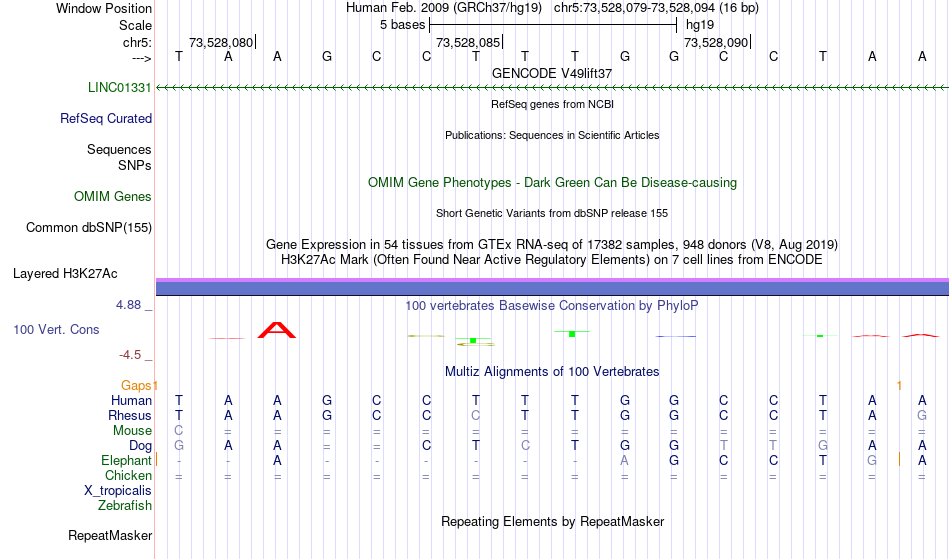Viewport: 950px width, 559px height.
Task: Click the chr5 coordinate range header text
Action: pyautogui.click(x=656, y=8)
